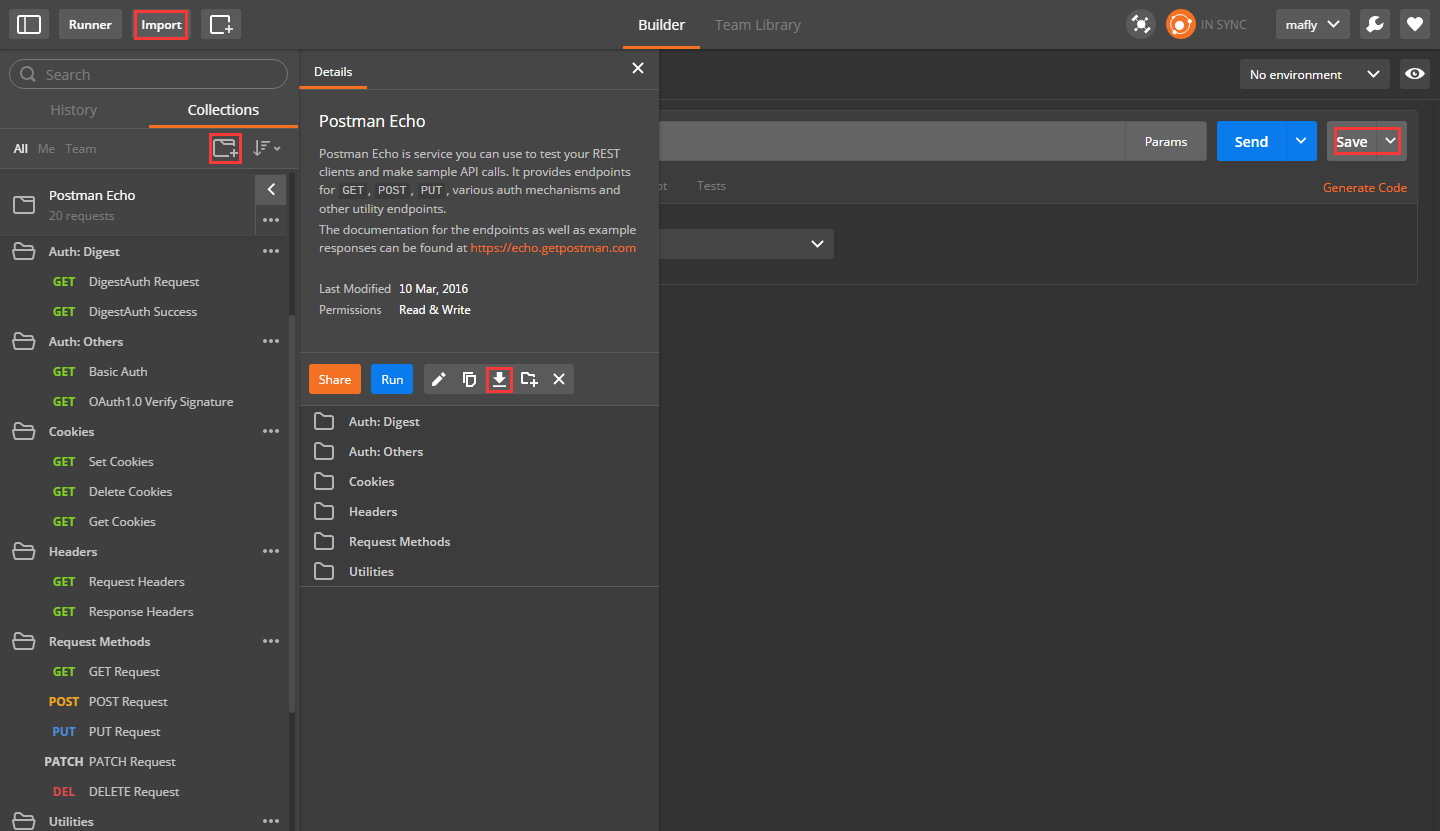Duplicate the collection using copy icon
The height and width of the screenshot is (831, 1440).
tap(469, 379)
